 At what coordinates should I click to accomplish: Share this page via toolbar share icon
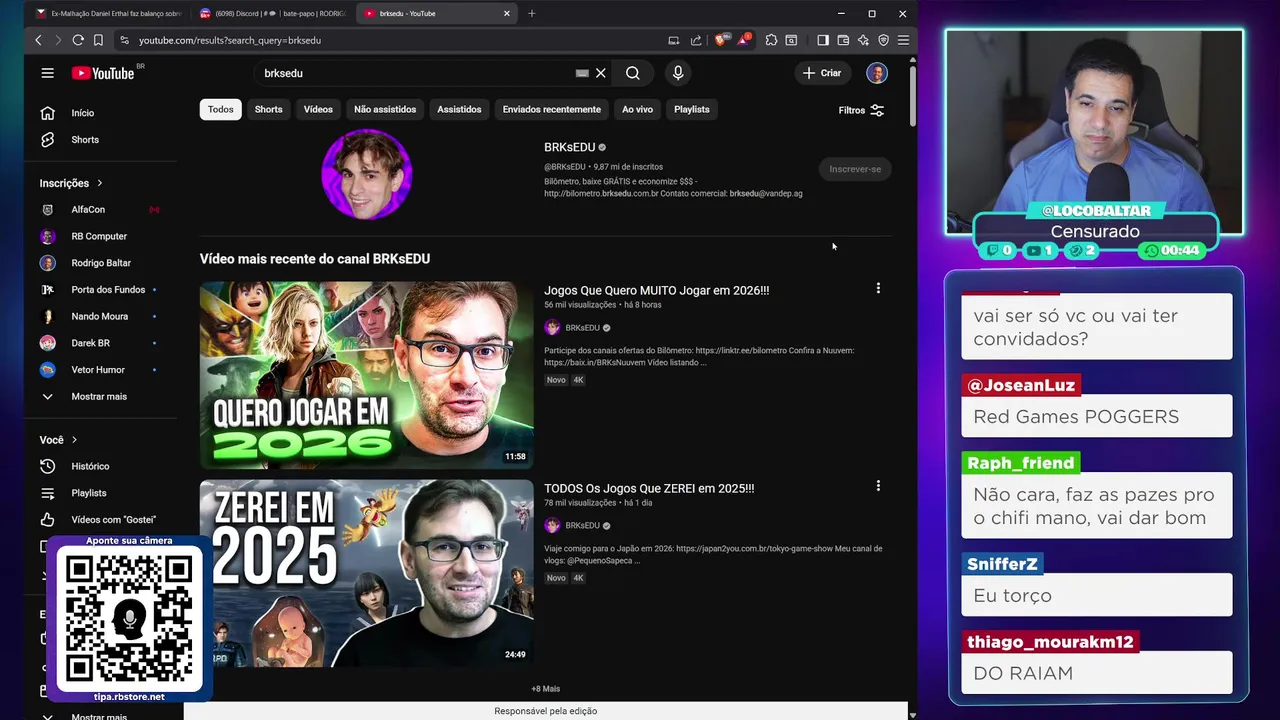696,40
